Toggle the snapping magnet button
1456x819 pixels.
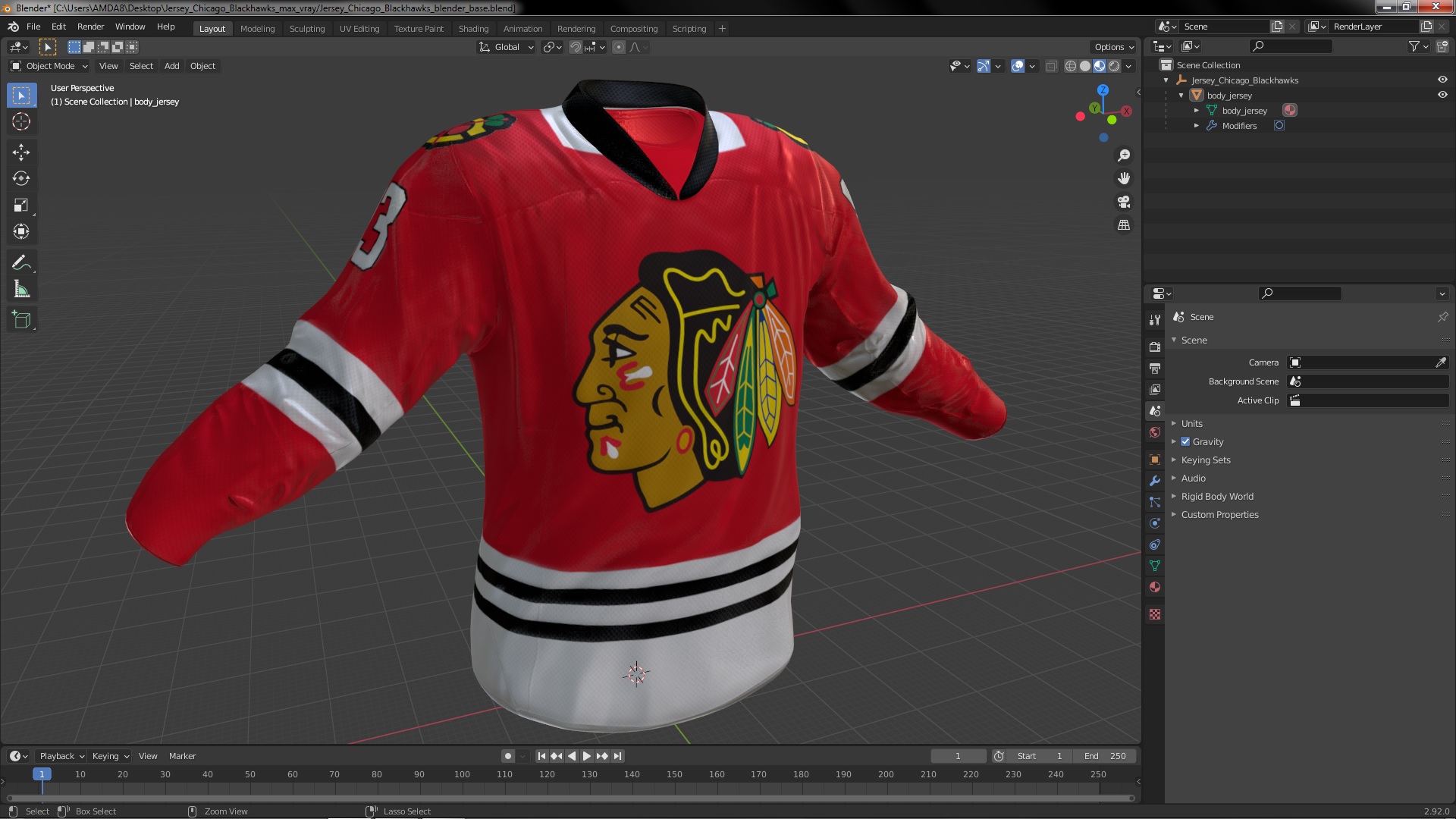[x=576, y=47]
